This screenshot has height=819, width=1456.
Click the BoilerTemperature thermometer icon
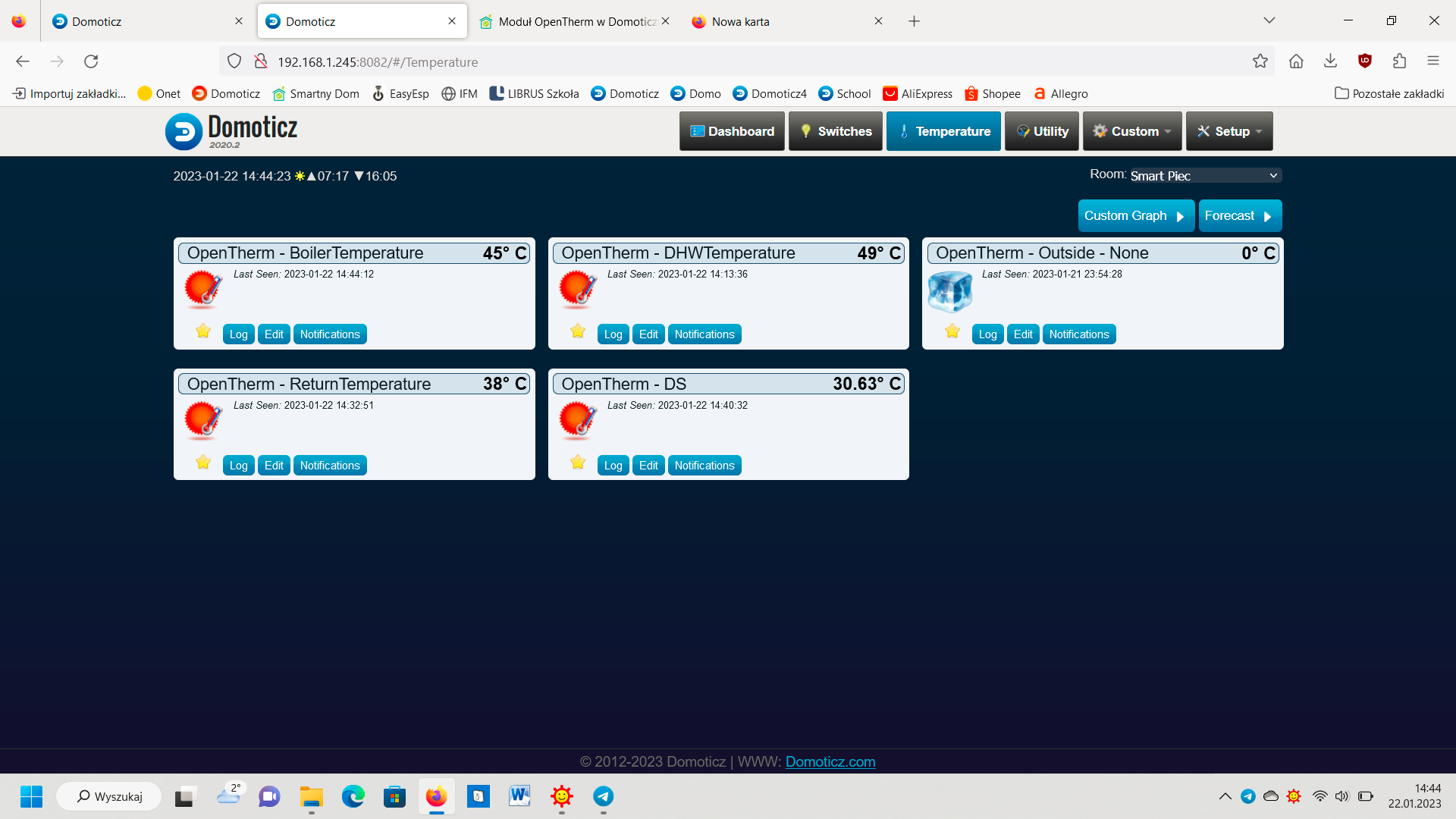[203, 290]
